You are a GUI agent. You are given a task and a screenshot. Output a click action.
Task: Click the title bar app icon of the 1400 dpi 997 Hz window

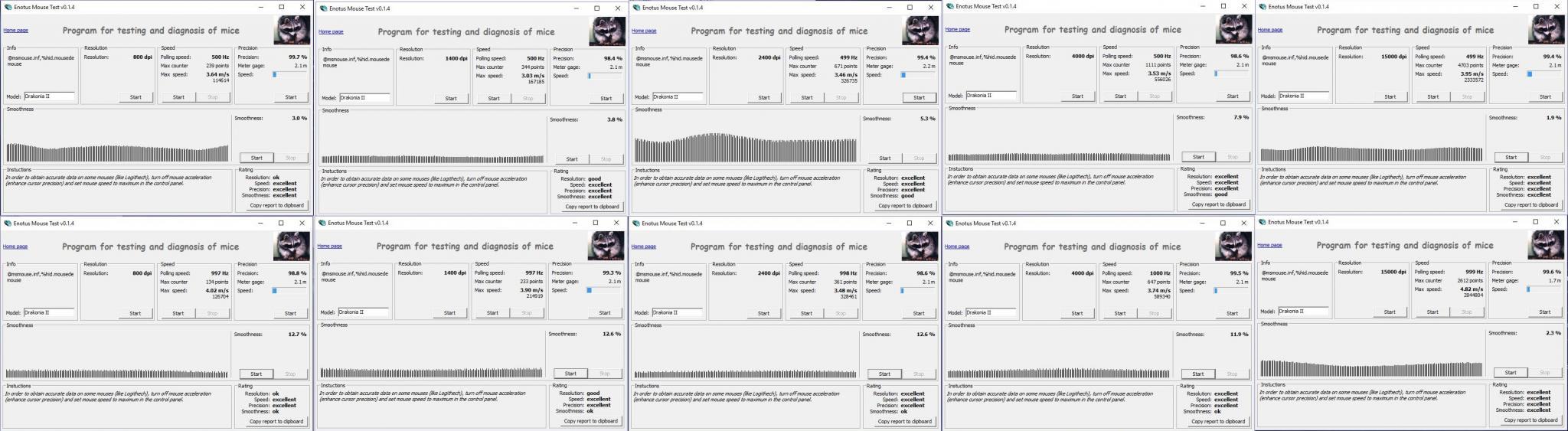(x=322, y=223)
